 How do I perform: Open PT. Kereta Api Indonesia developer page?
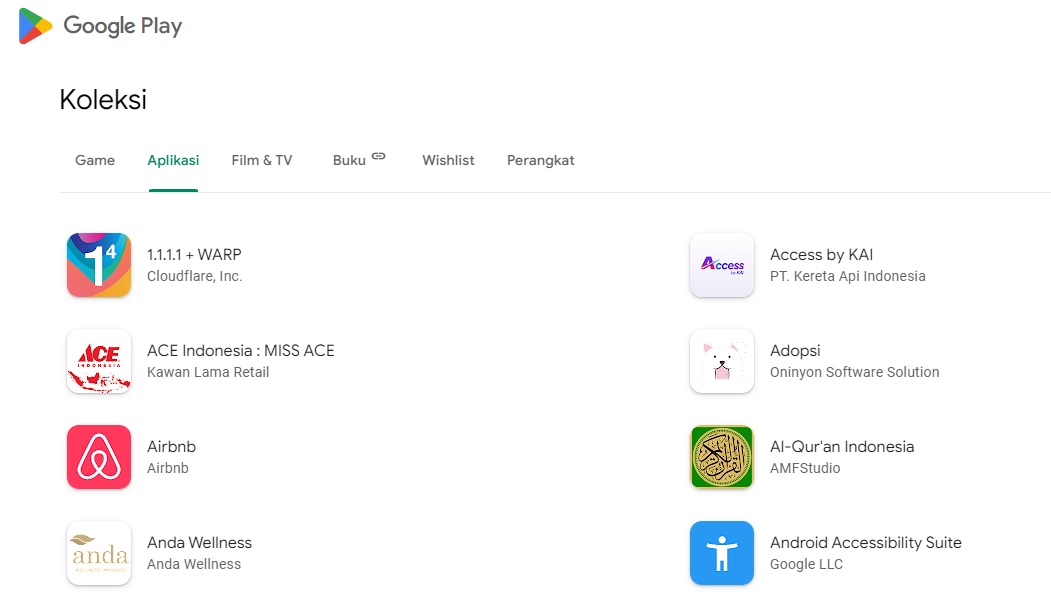848,276
